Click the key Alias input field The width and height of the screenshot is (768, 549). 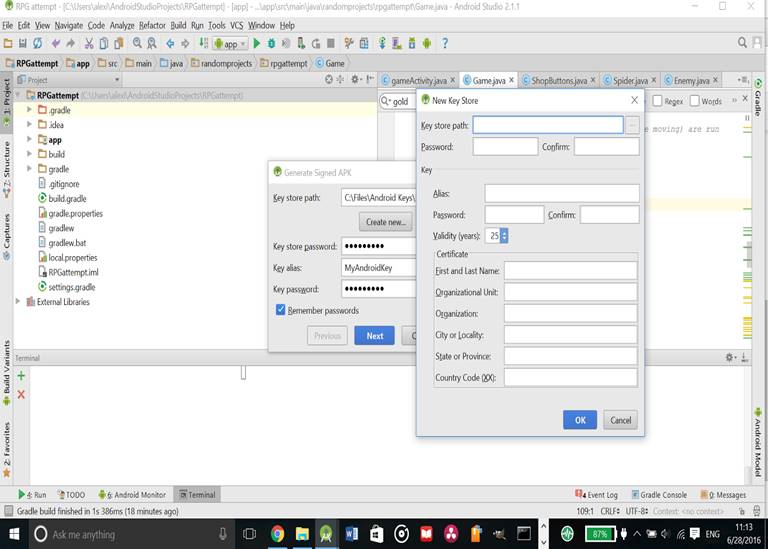pyautogui.click(x=562, y=193)
